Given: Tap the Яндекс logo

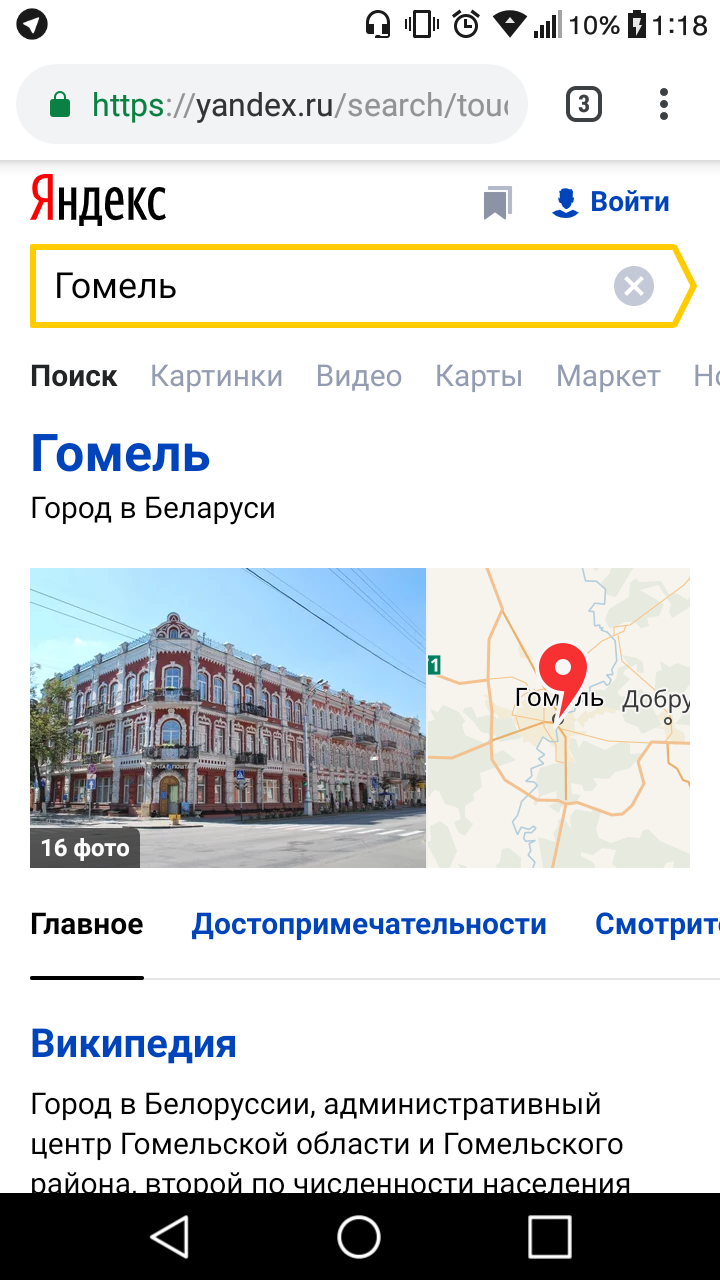Looking at the screenshot, I should pos(98,200).
